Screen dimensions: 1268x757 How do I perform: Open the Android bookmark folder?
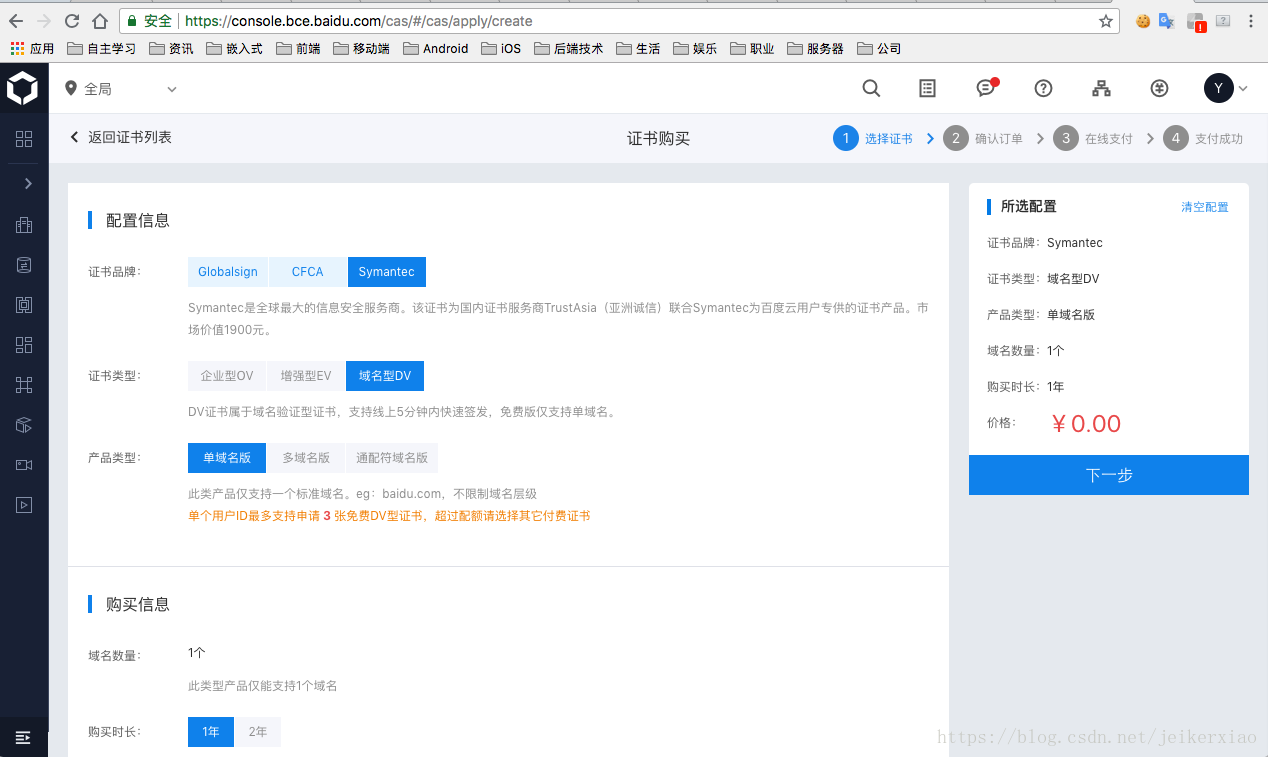(436, 48)
